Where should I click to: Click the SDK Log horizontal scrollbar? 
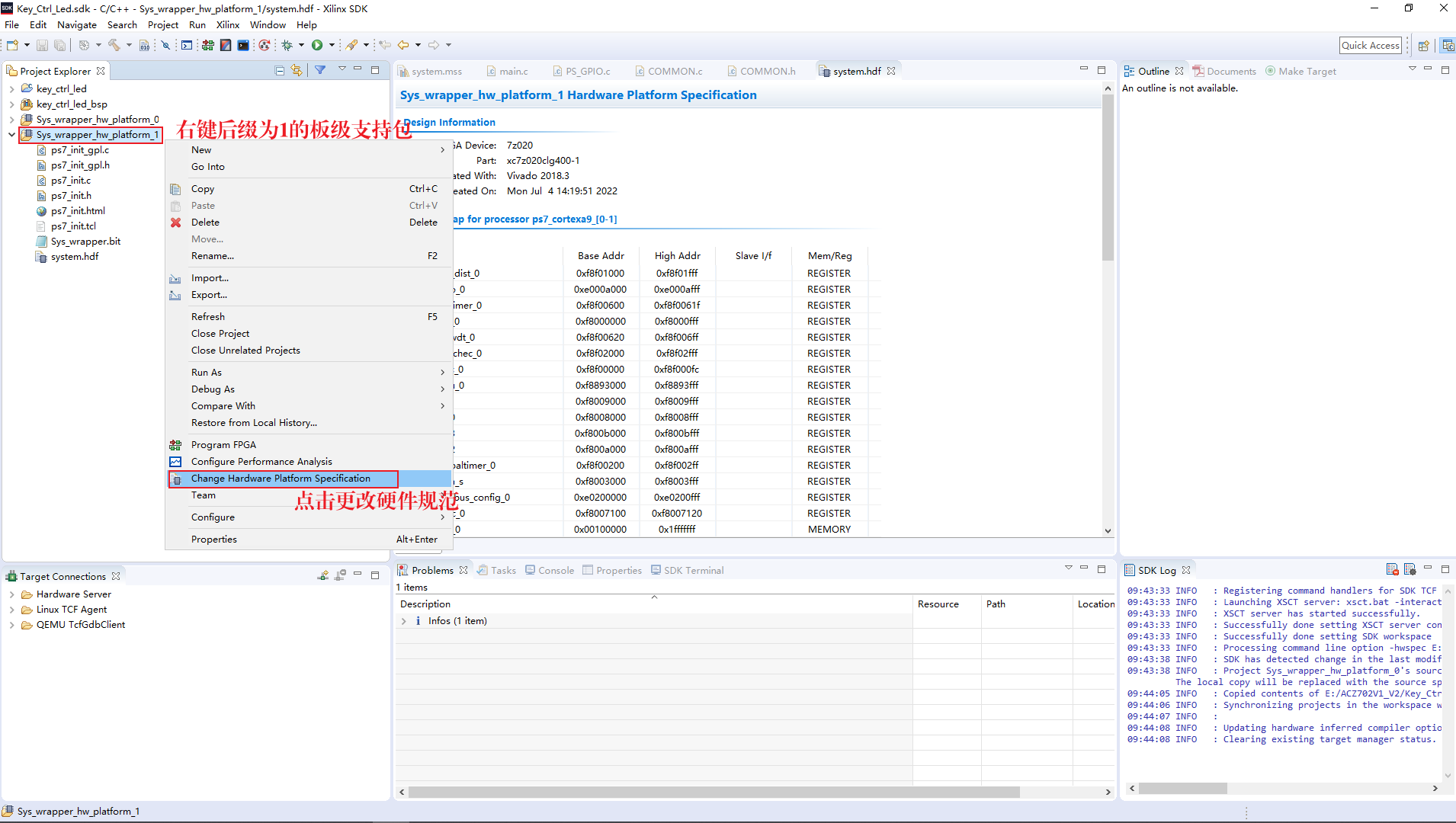[x=1183, y=789]
